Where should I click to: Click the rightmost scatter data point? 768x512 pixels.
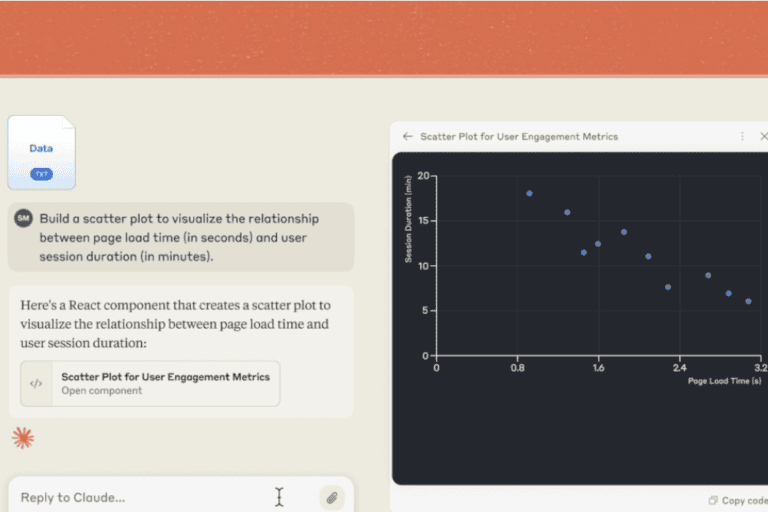click(748, 301)
